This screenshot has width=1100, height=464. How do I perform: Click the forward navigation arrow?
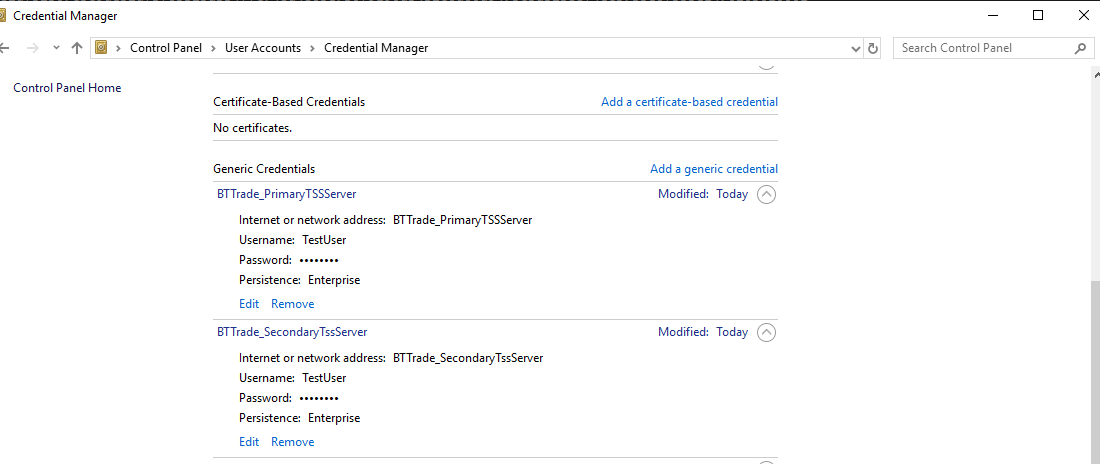coord(32,48)
